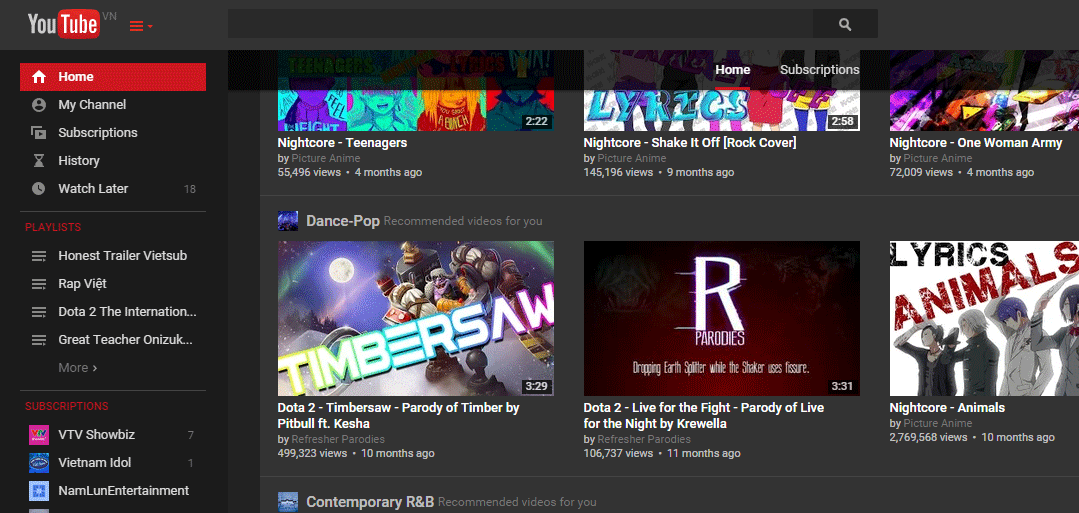Image resolution: width=1079 pixels, height=513 pixels.
Task: Click Dota 2 - Live for the Fight title
Action: [x=704, y=415]
